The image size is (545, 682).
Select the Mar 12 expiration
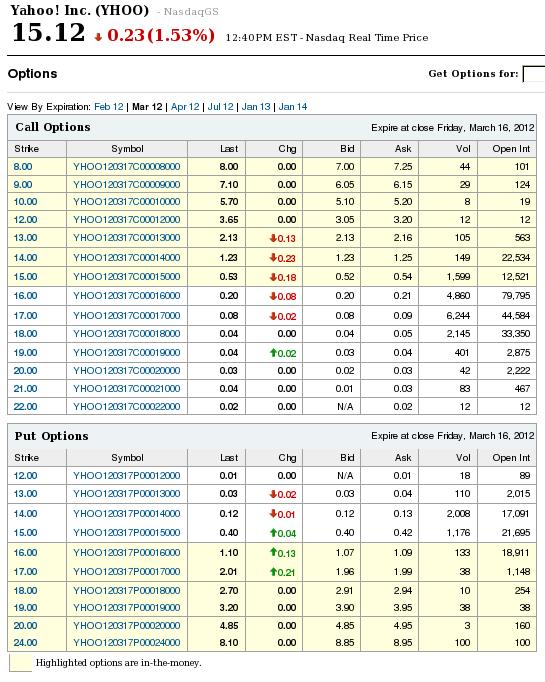pos(147,107)
